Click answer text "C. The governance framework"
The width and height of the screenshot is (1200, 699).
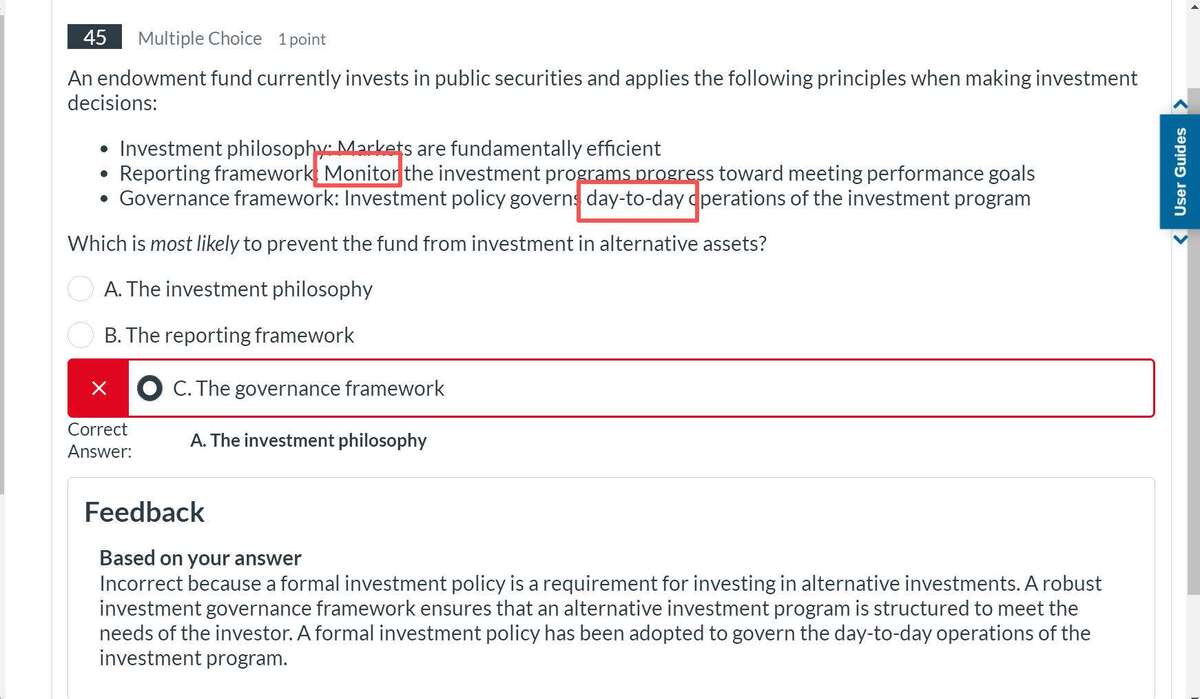pos(308,389)
